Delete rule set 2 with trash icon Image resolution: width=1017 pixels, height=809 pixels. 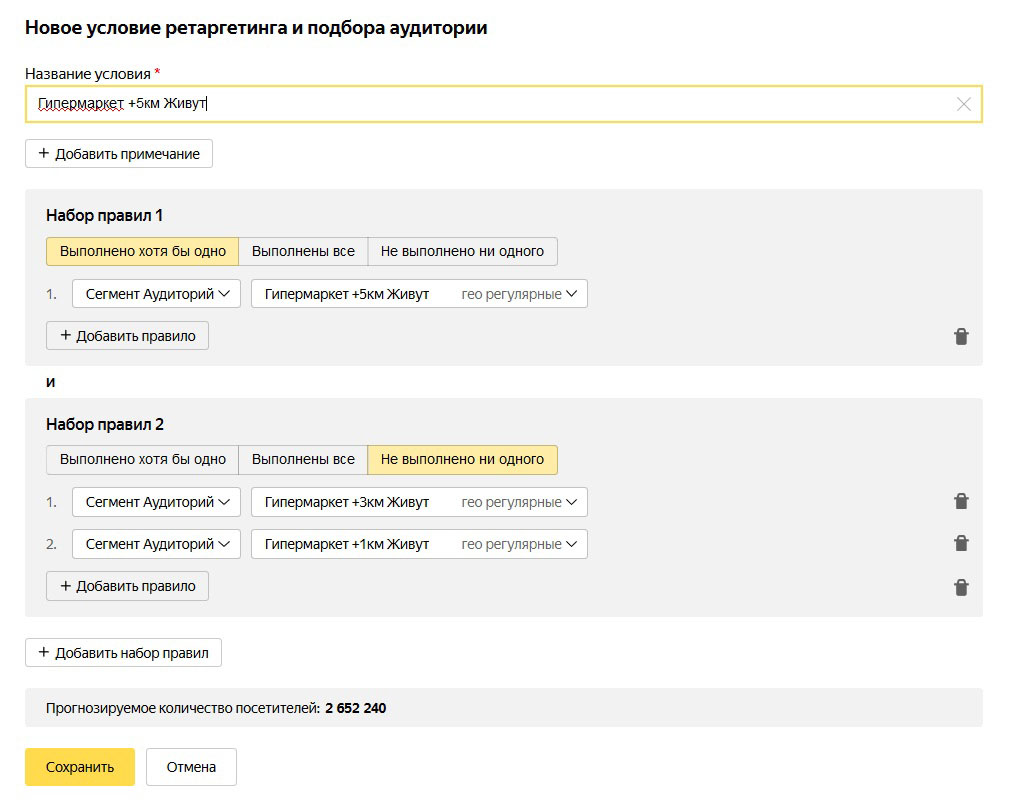point(961,587)
